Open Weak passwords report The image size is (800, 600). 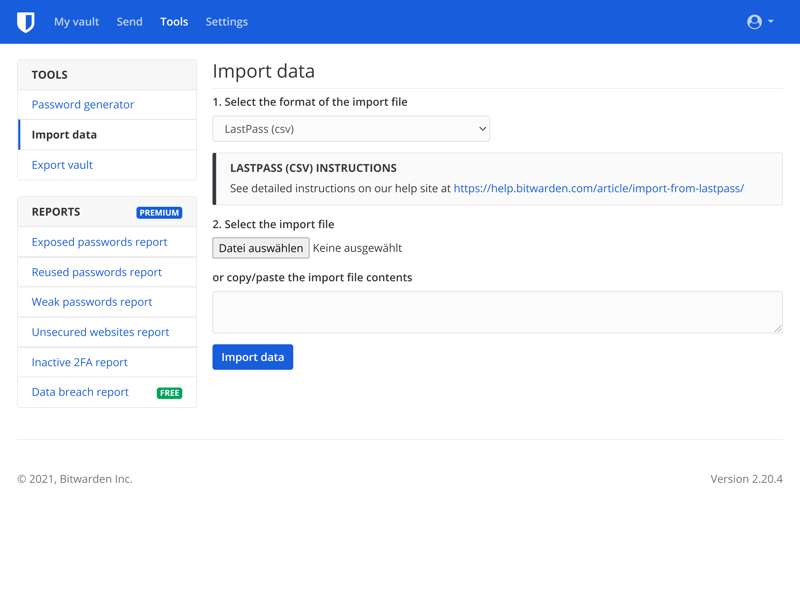coord(92,302)
